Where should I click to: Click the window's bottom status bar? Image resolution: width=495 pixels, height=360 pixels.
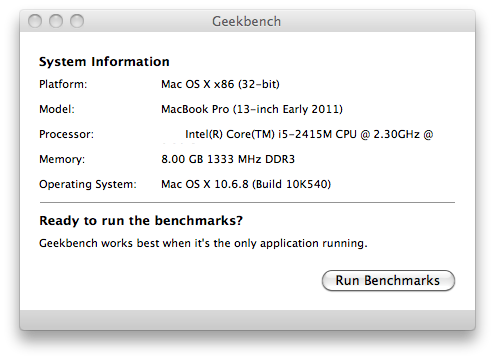(x=247, y=320)
